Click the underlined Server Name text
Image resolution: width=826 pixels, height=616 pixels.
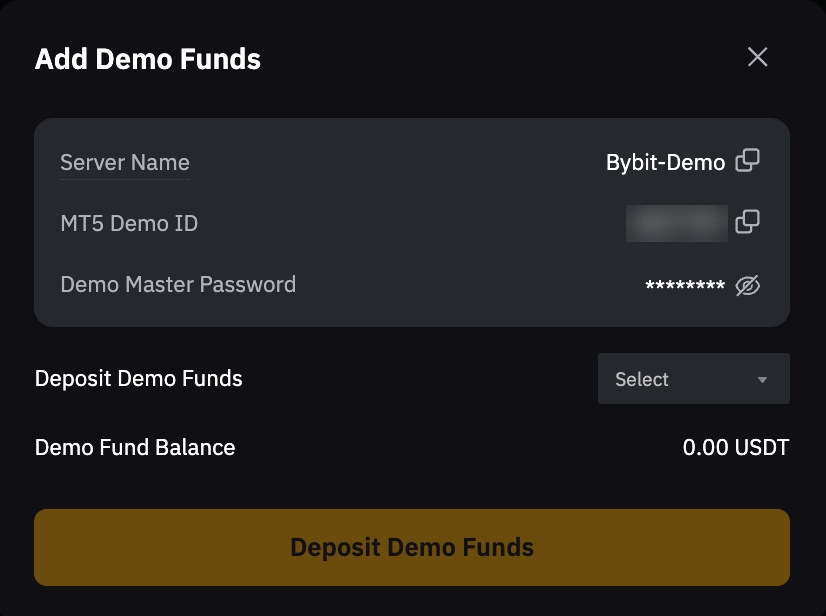(124, 162)
